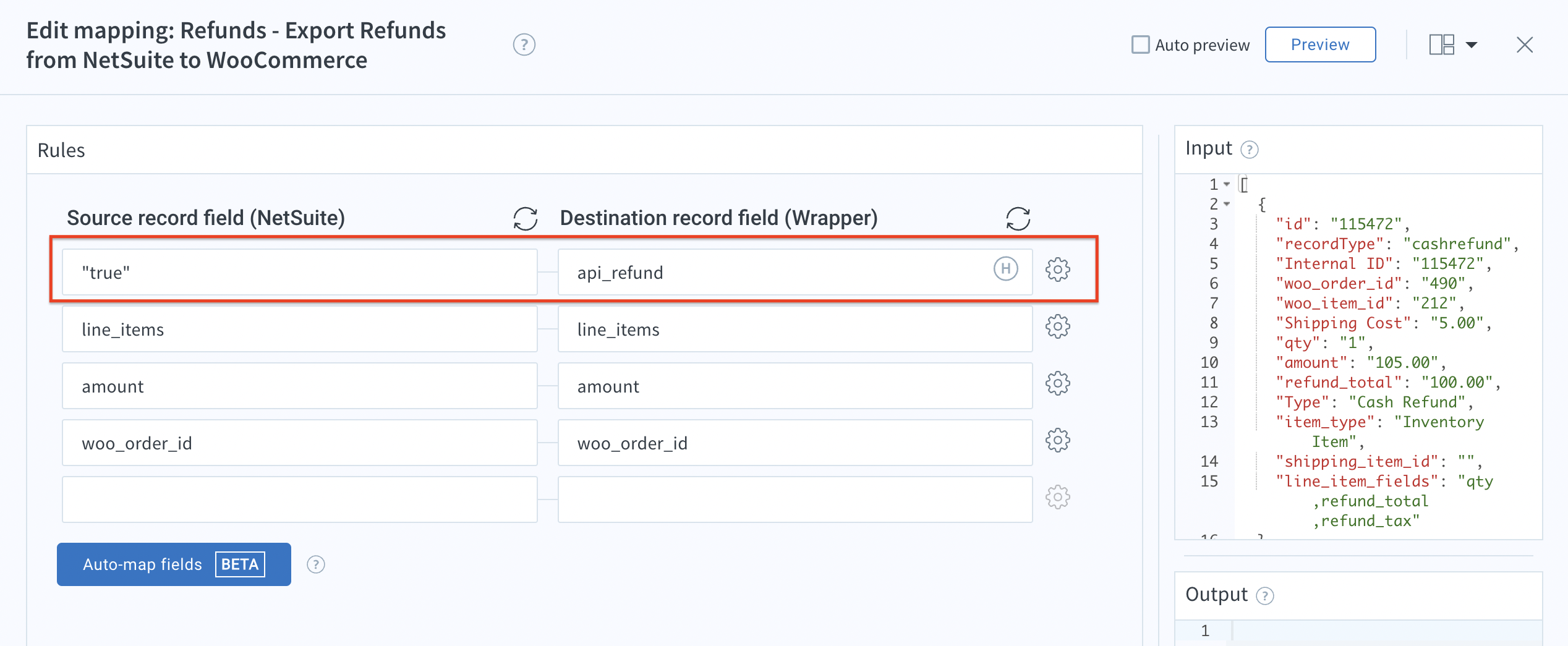Click the Rules panel heading
The height and width of the screenshot is (646, 1568).
[x=61, y=150]
